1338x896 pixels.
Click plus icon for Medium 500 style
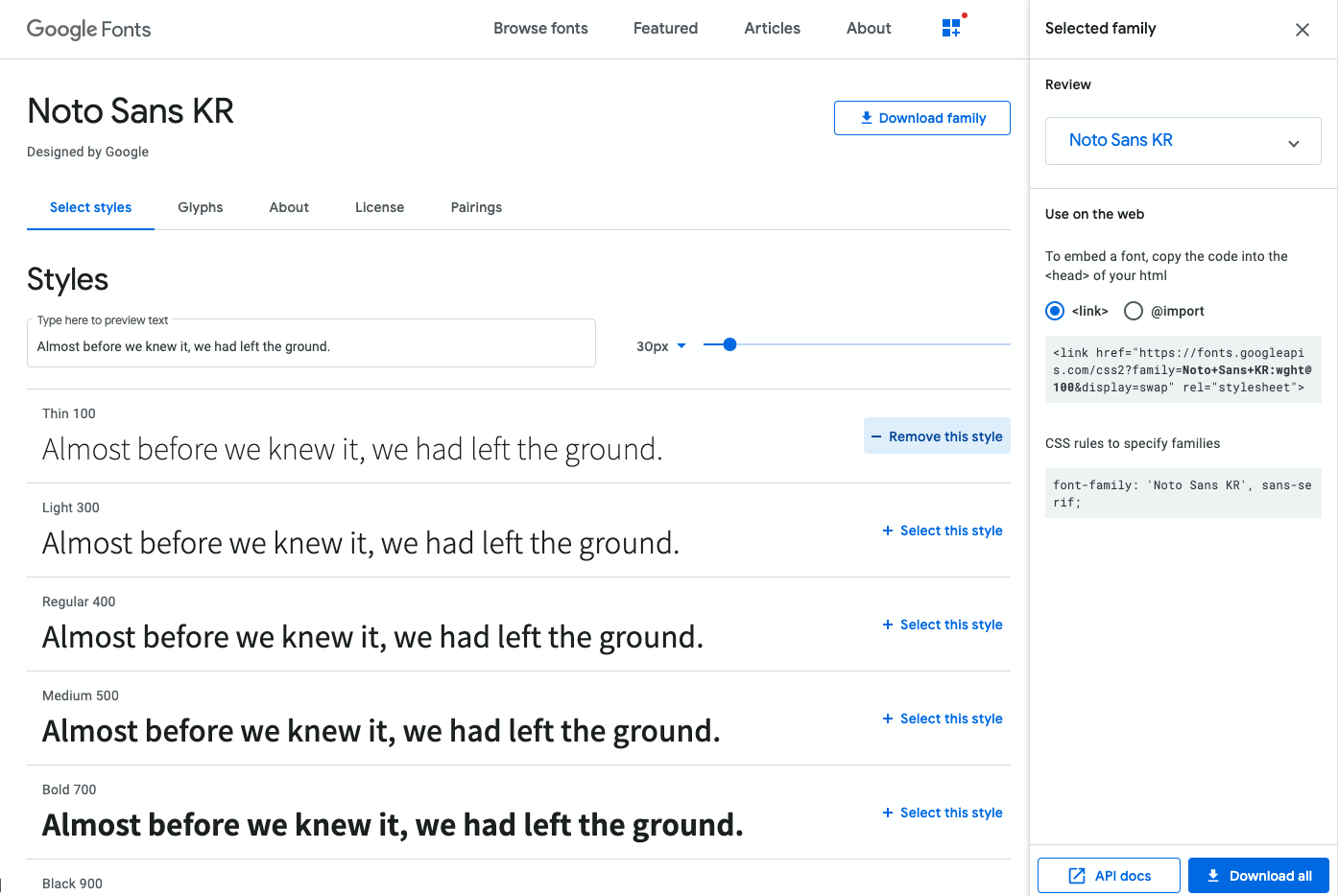888,719
